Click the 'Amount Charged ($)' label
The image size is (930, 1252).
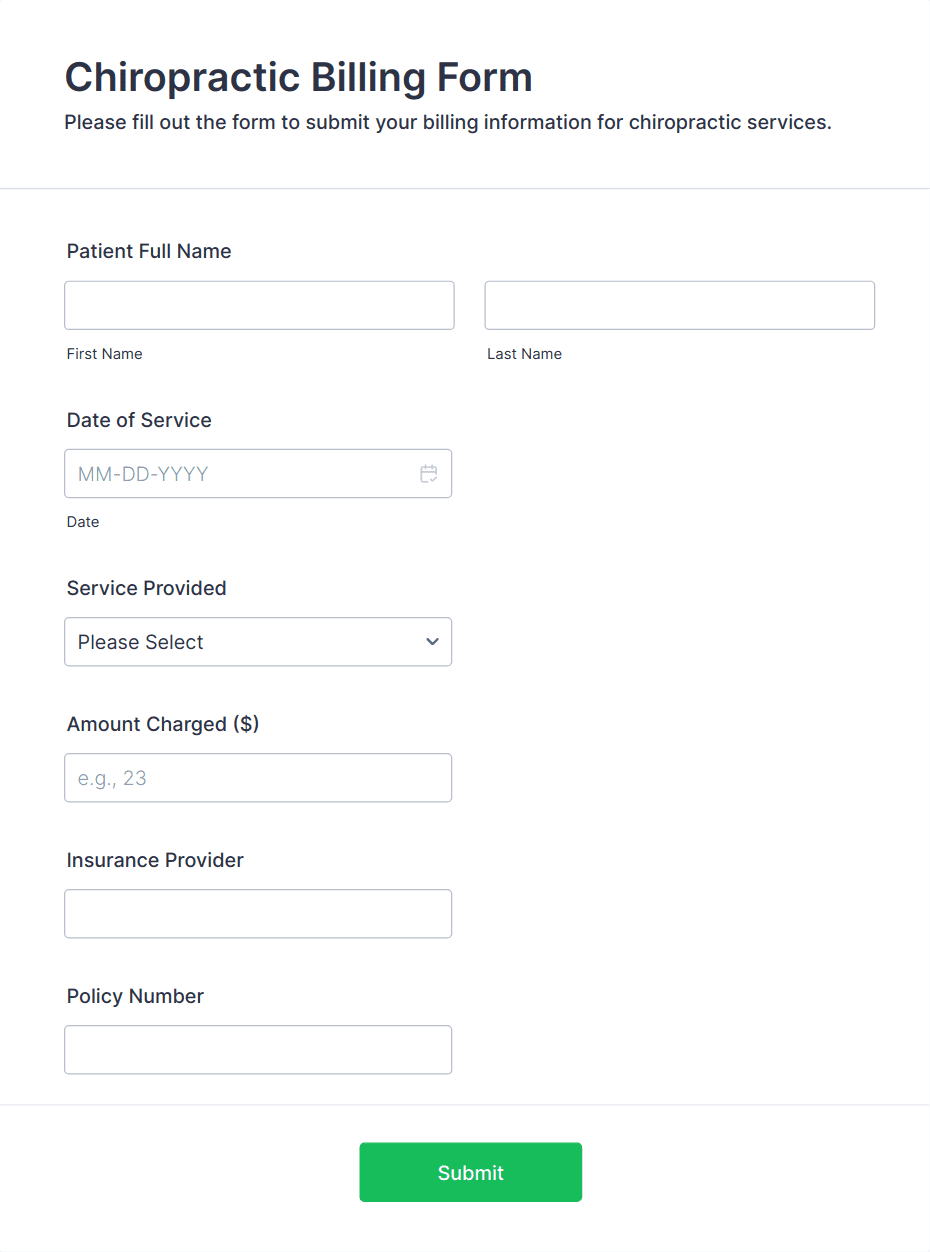point(163,724)
